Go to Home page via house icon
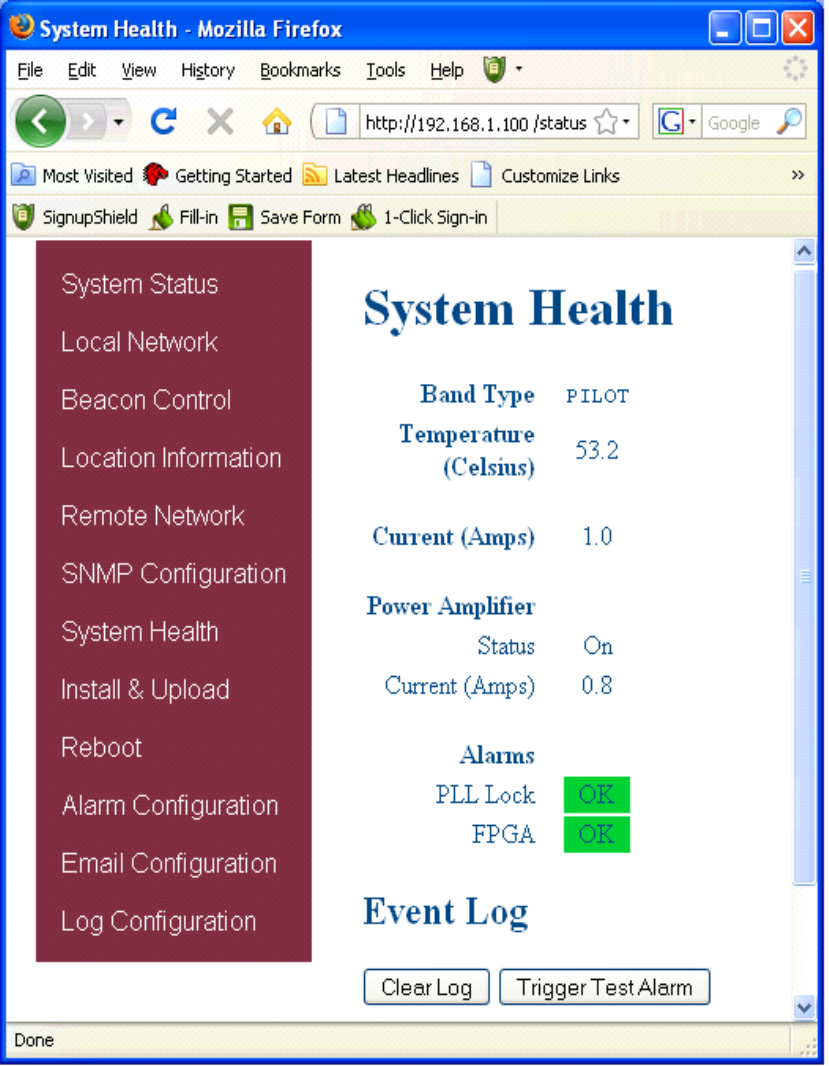Viewport: 829px width, 1066px height. coord(277,122)
